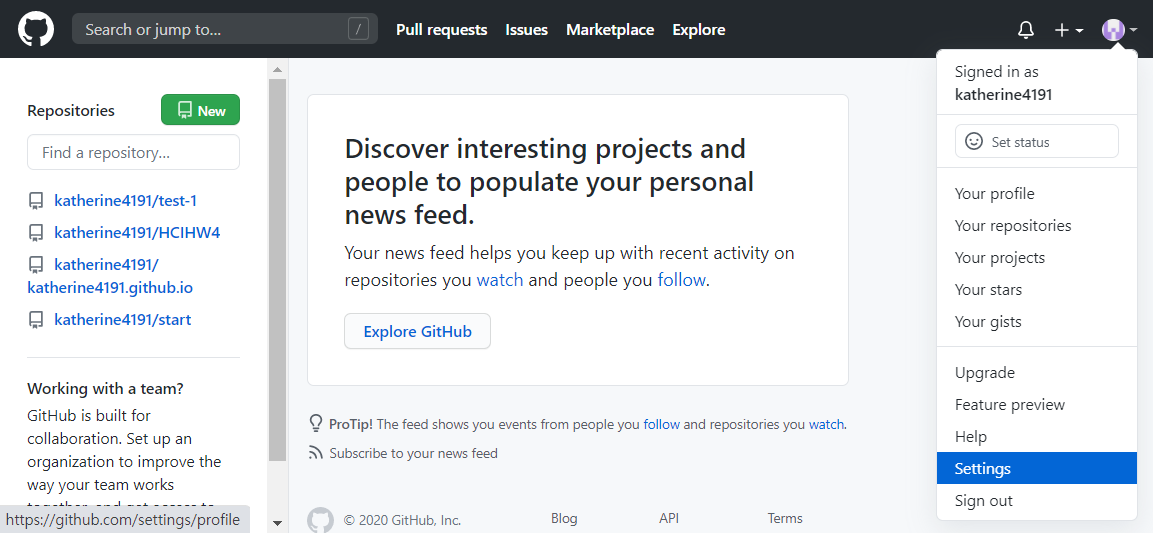Select Your stars in the user menu
Screen dimensions: 1153x533
point(1037,290)
